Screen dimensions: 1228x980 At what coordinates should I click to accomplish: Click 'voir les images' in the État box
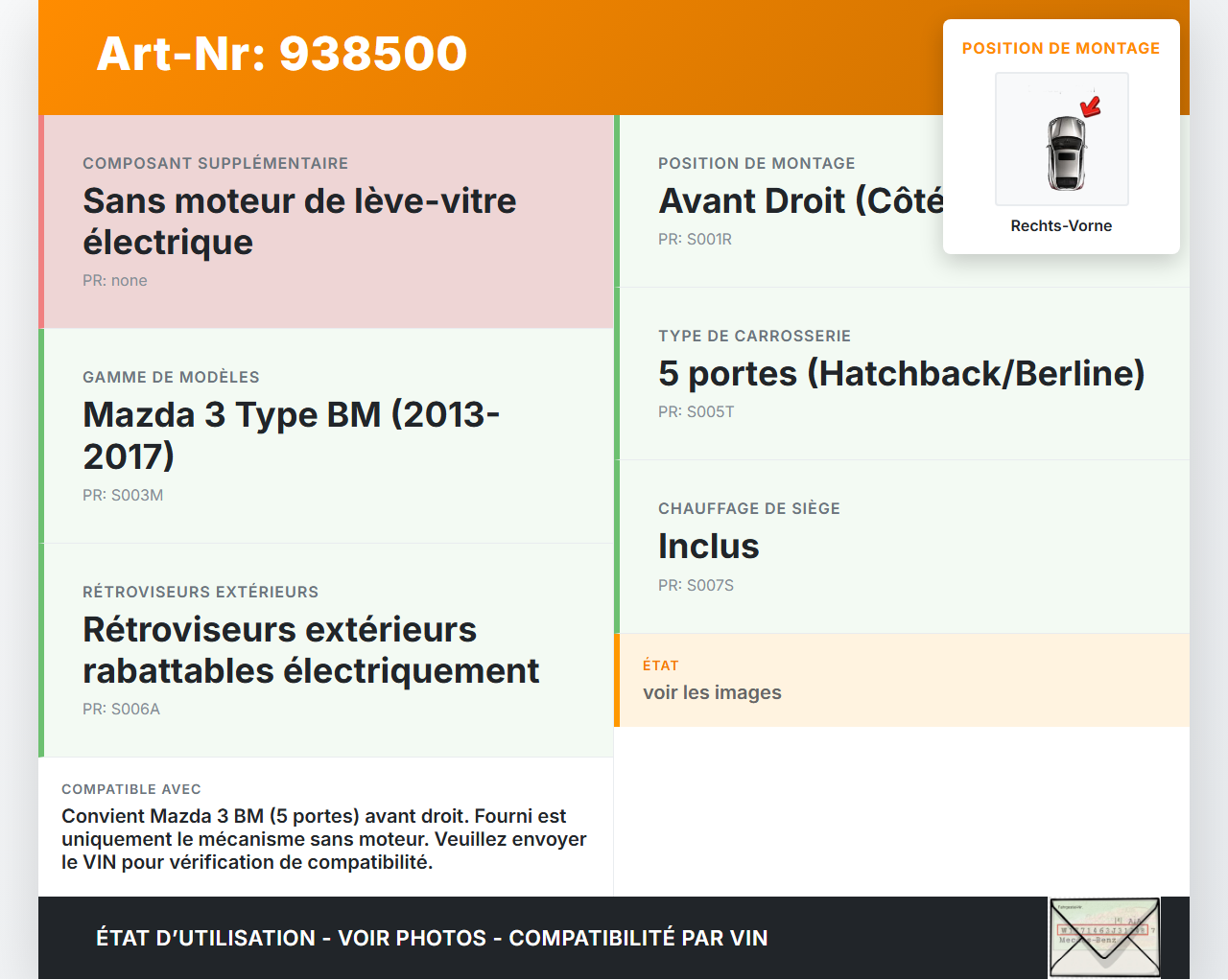point(712,693)
